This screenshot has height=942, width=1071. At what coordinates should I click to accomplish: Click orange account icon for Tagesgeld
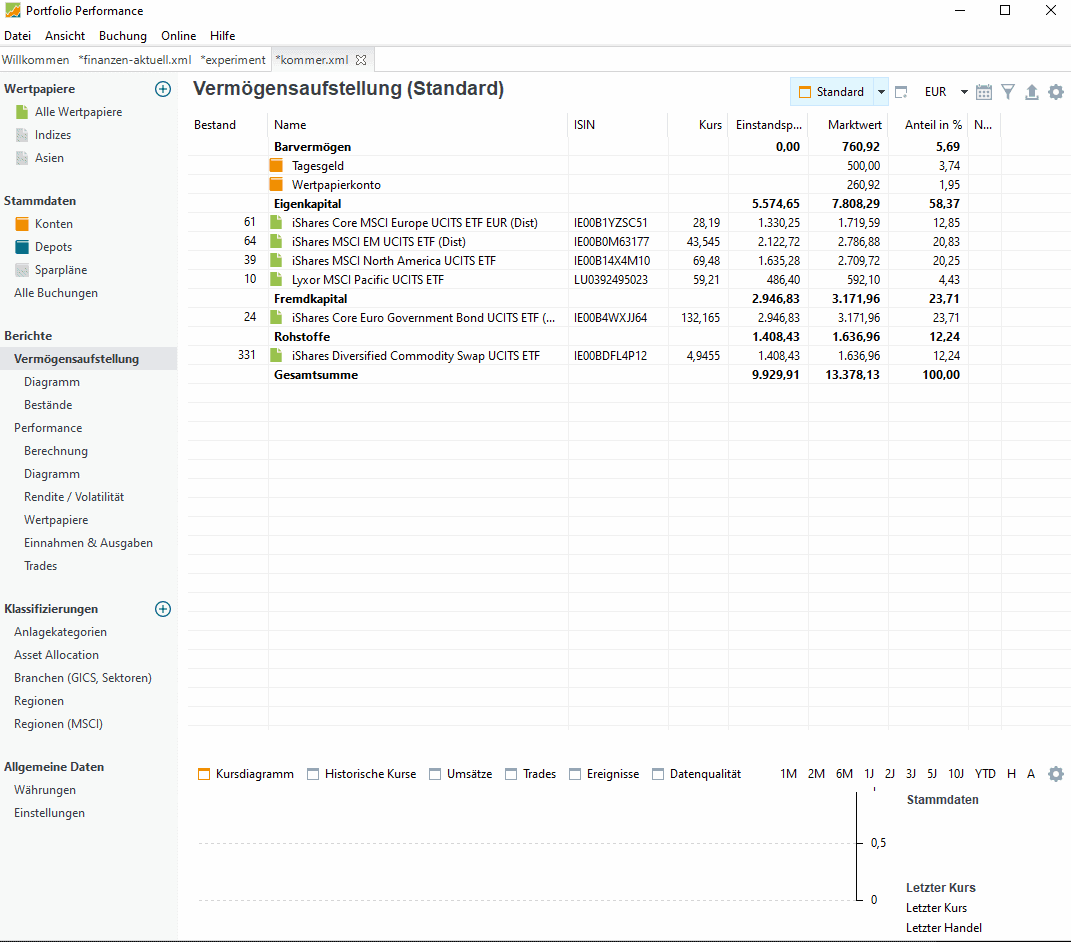click(x=276, y=165)
